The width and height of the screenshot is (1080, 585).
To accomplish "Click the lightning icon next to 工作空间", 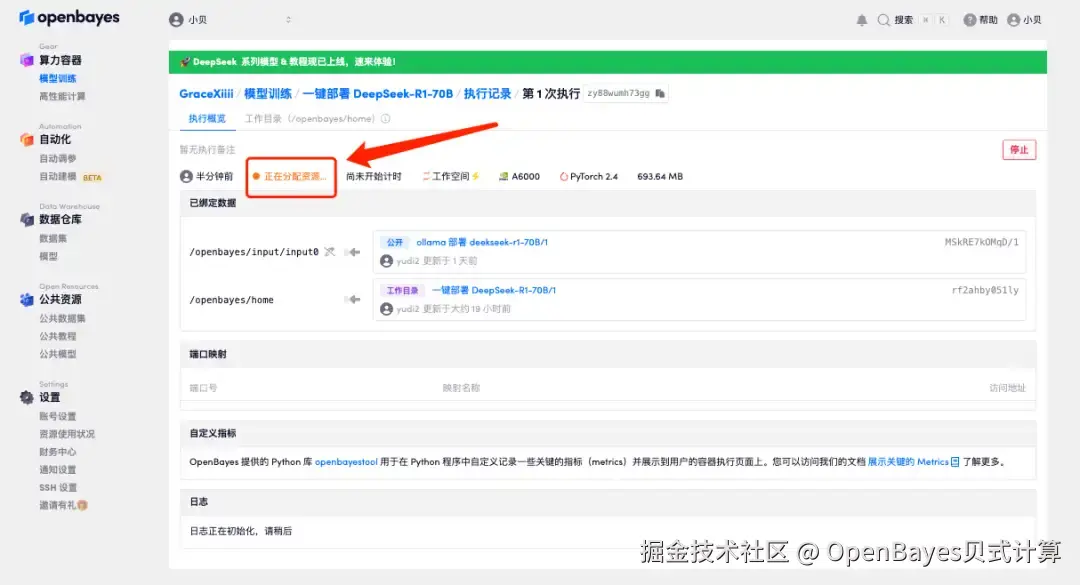I will pyautogui.click(x=475, y=176).
